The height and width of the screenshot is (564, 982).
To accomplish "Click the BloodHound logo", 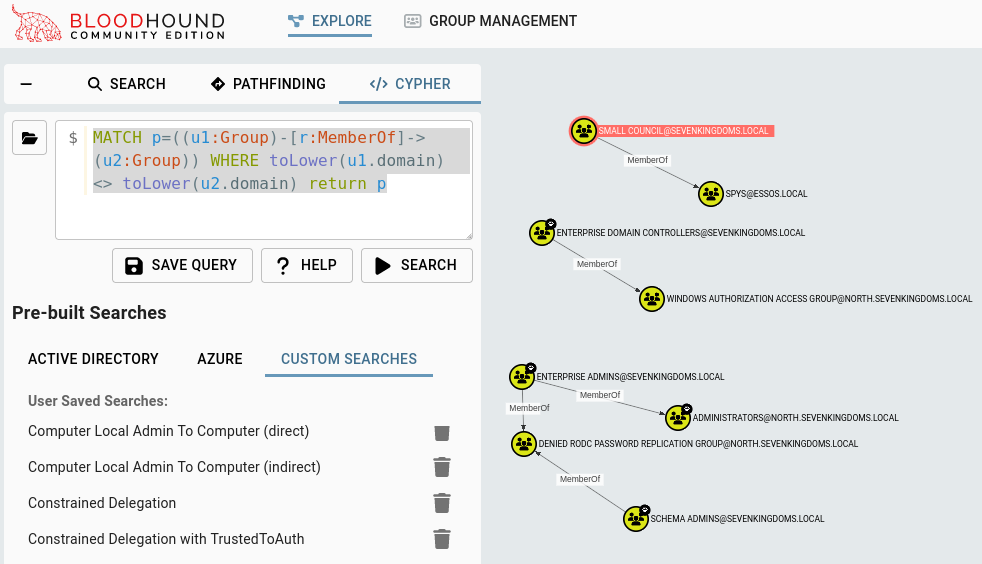I will (118, 24).
